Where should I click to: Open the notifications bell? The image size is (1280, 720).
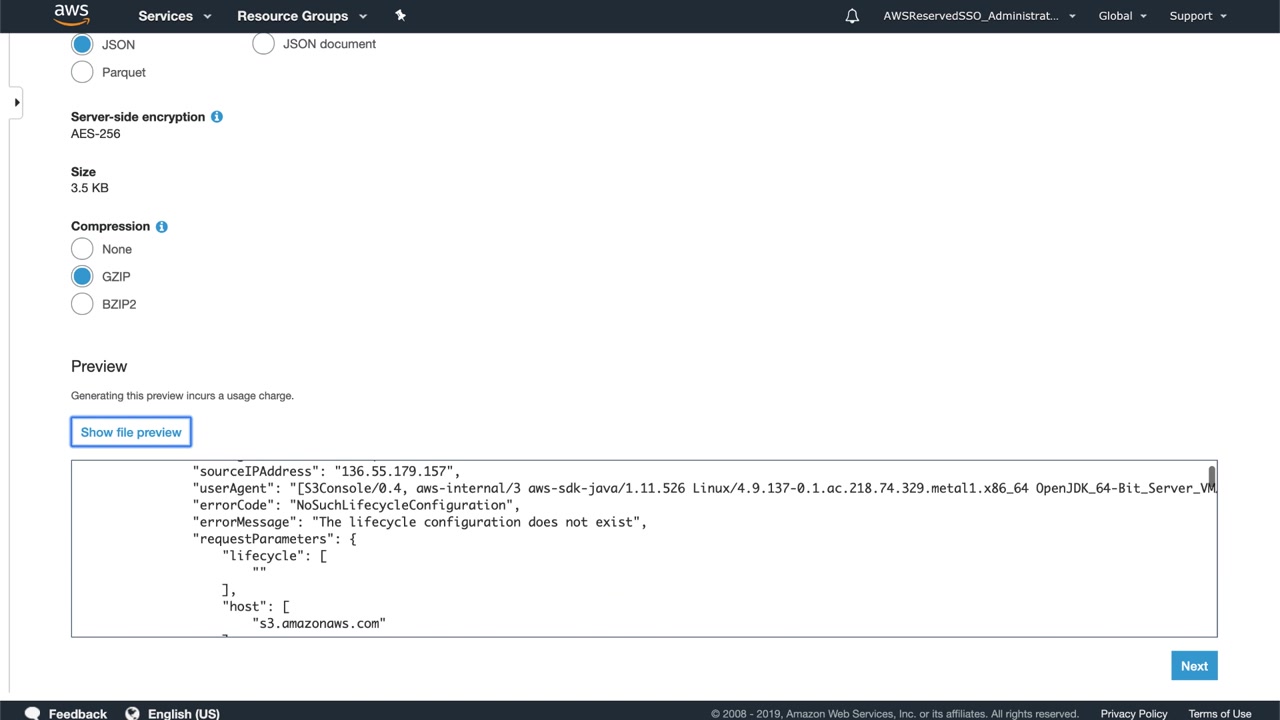[852, 16]
